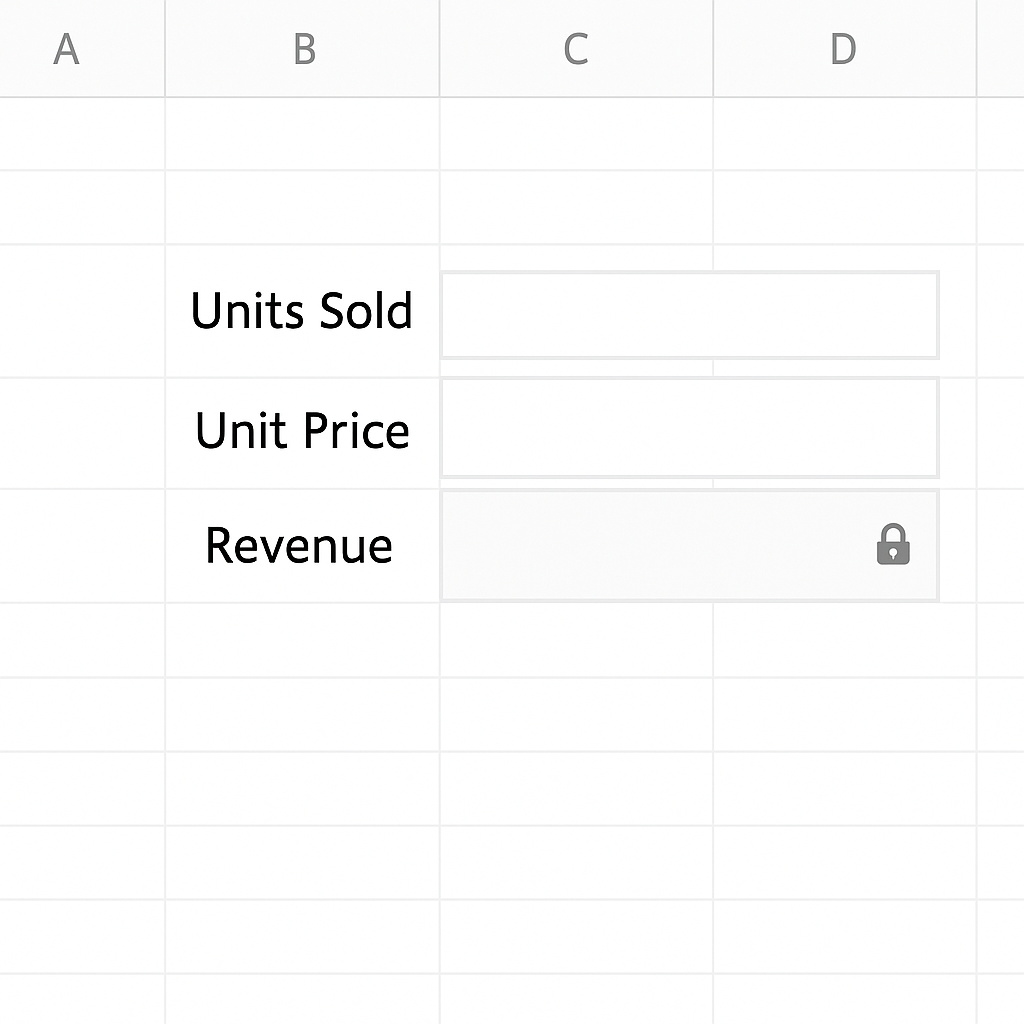Viewport: 1024px width, 1024px height.
Task: Select column D header
Action: point(845,48)
